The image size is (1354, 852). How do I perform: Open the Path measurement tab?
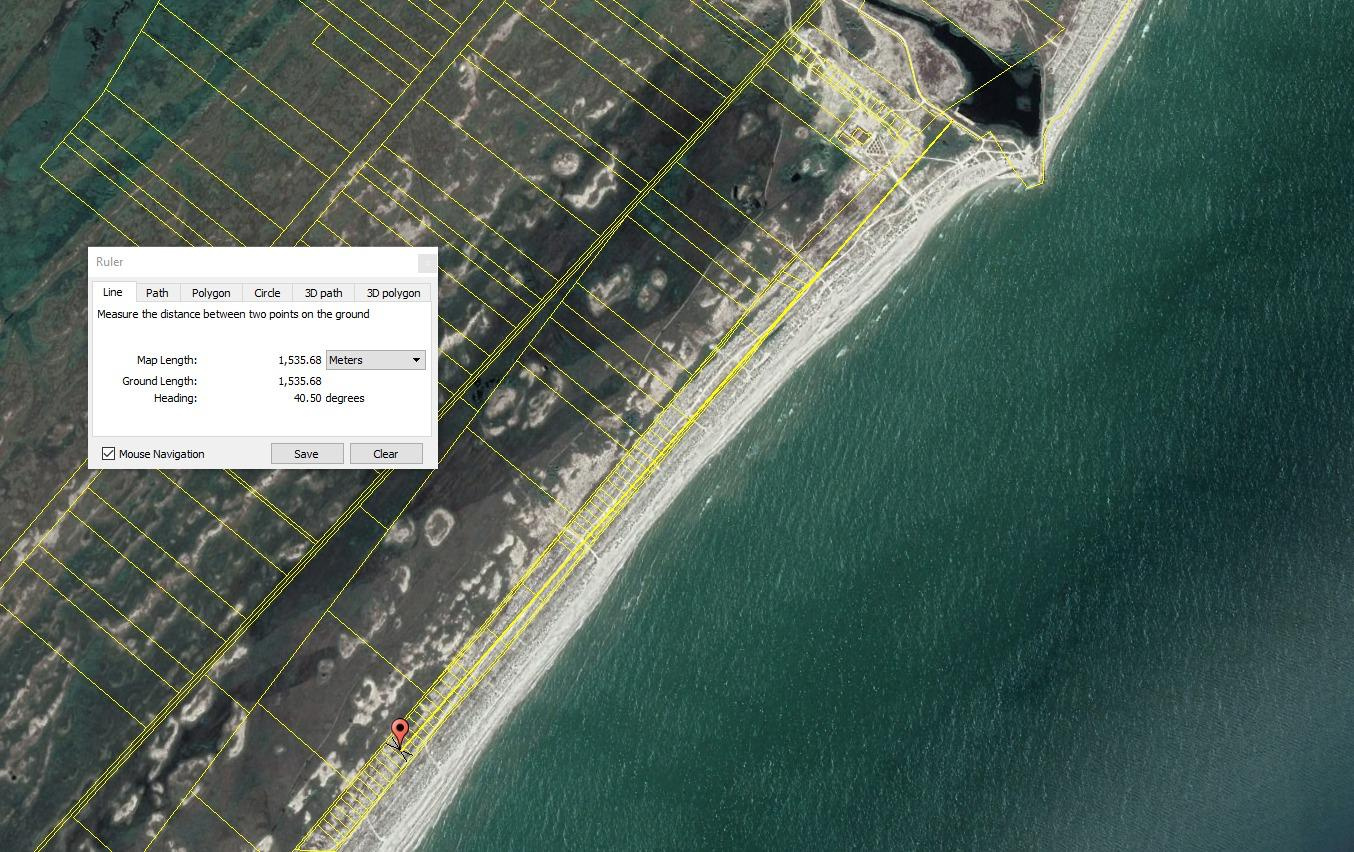157,293
